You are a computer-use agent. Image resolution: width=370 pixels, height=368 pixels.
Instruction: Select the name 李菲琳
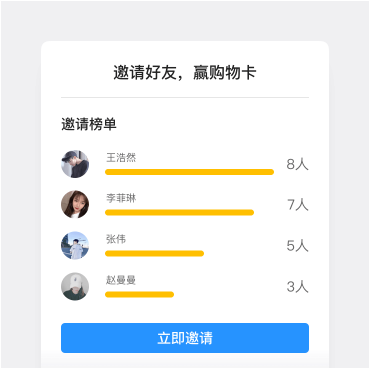coord(121,198)
